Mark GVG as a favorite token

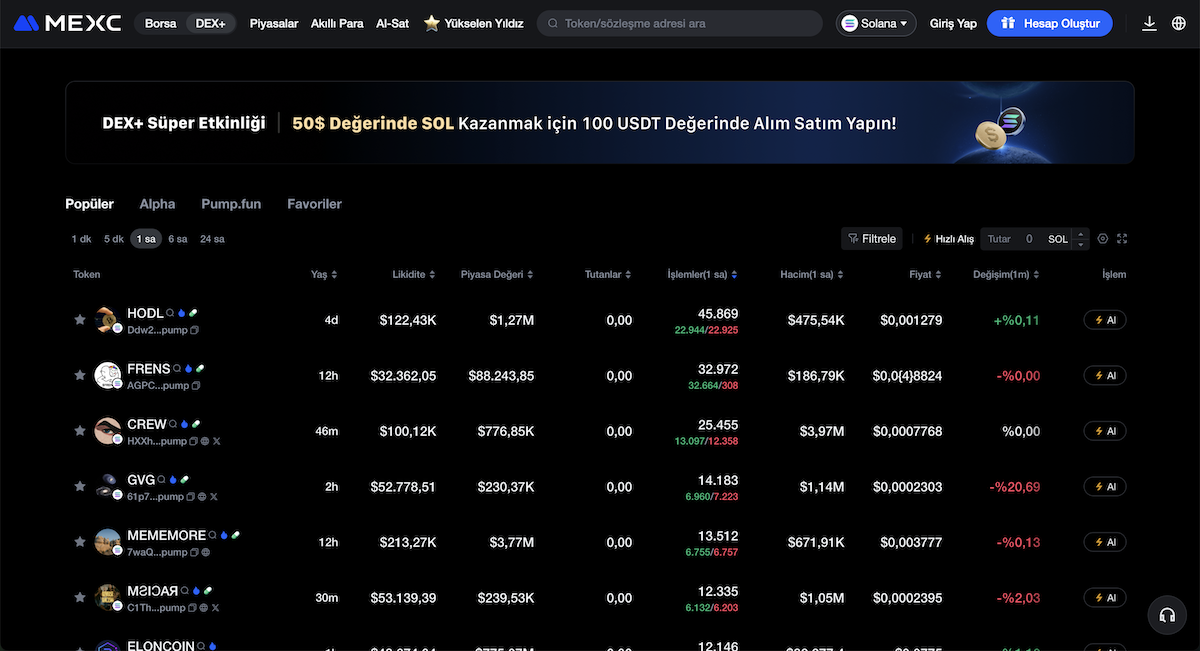tap(80, 486)
